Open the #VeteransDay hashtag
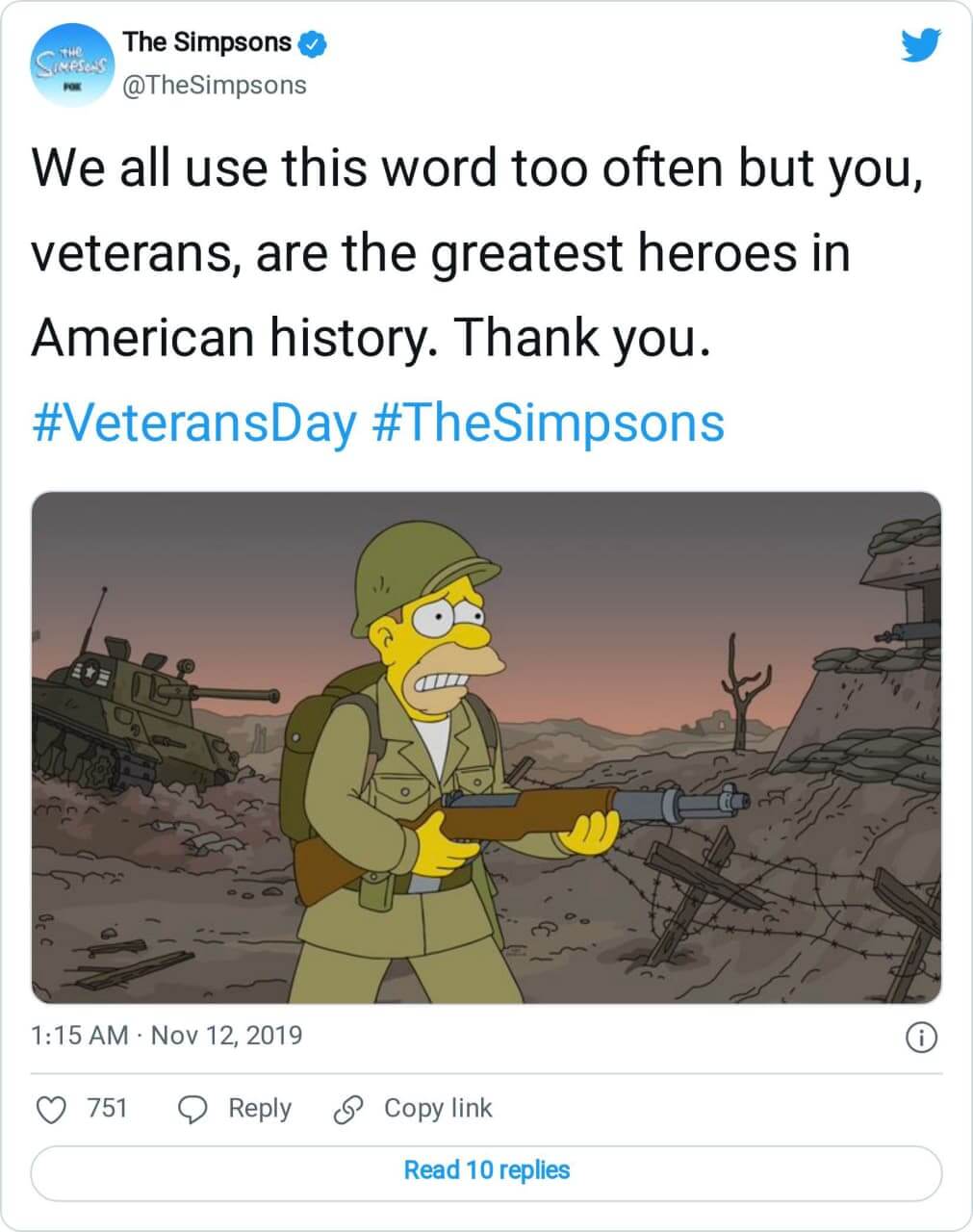This screenshot has height=1232, width=973. point(193,423)
